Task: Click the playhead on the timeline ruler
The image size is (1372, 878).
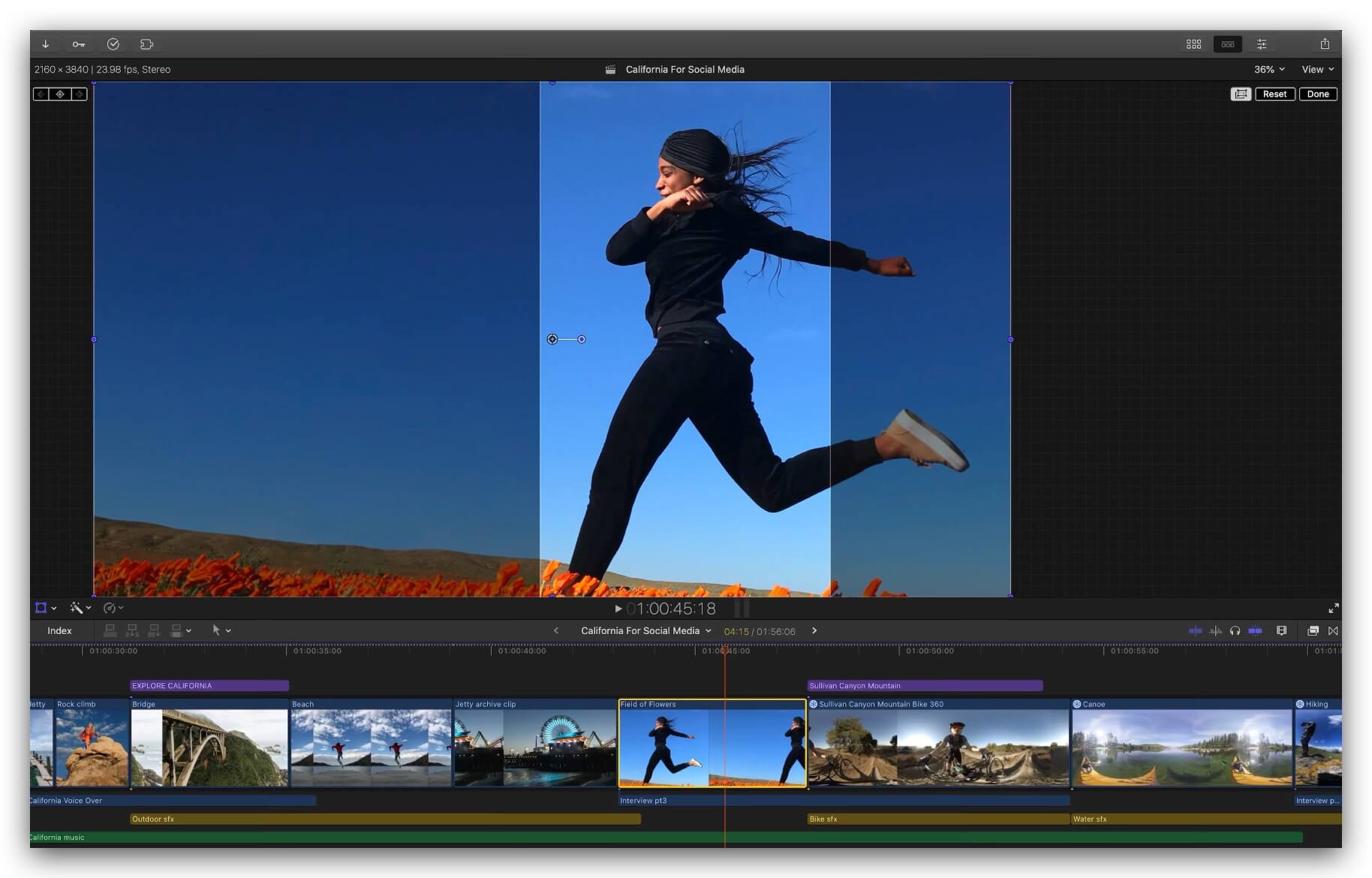Action: (725, 650)
